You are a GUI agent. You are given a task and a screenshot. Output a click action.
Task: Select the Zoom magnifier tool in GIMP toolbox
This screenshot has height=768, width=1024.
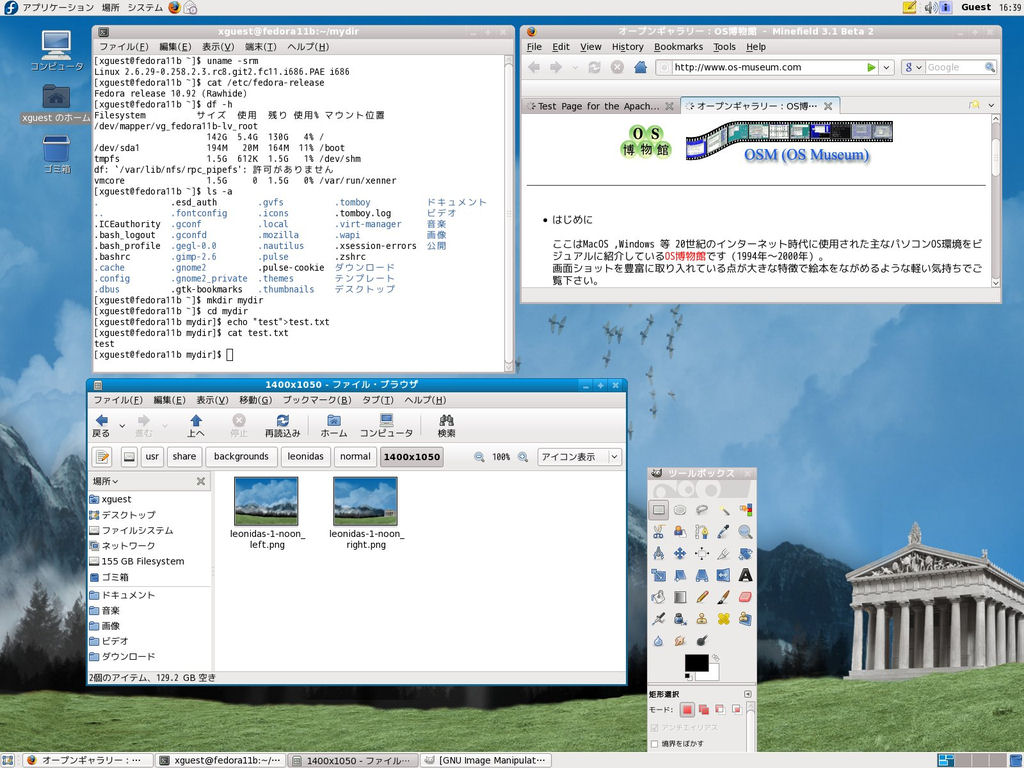click(745, 532)
